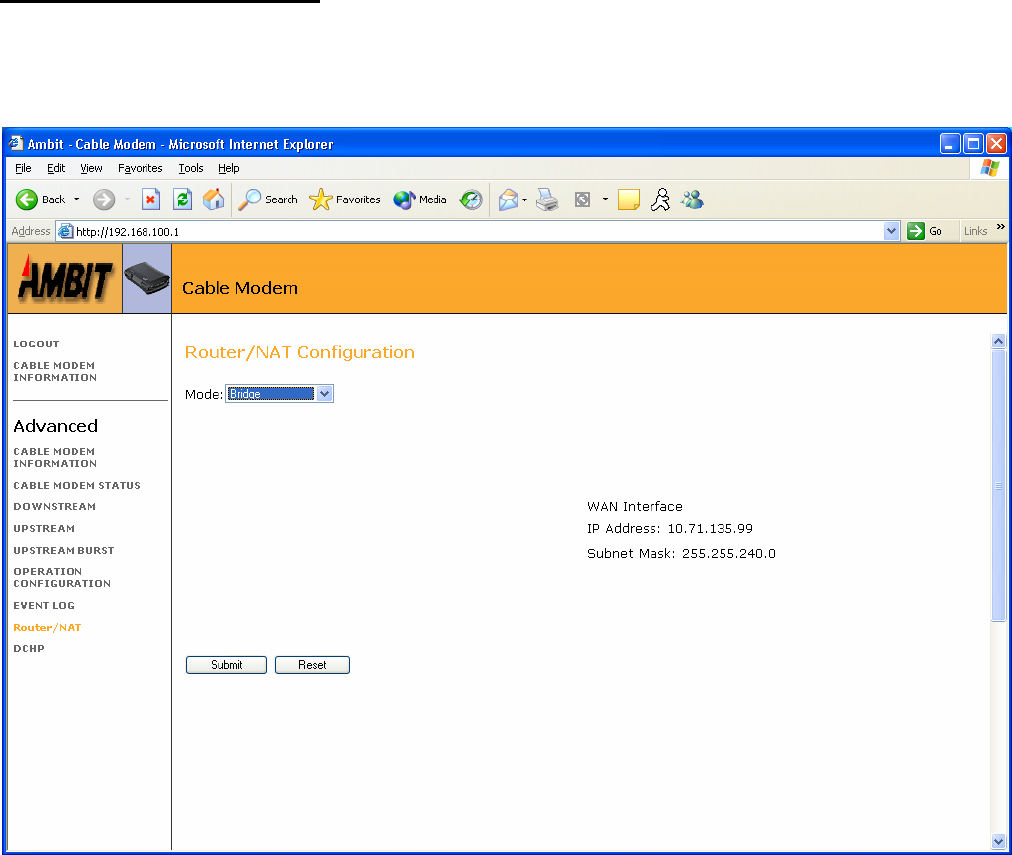Click the scrollbar down arrow
The image size is (1012, 855).
(998, 841)
